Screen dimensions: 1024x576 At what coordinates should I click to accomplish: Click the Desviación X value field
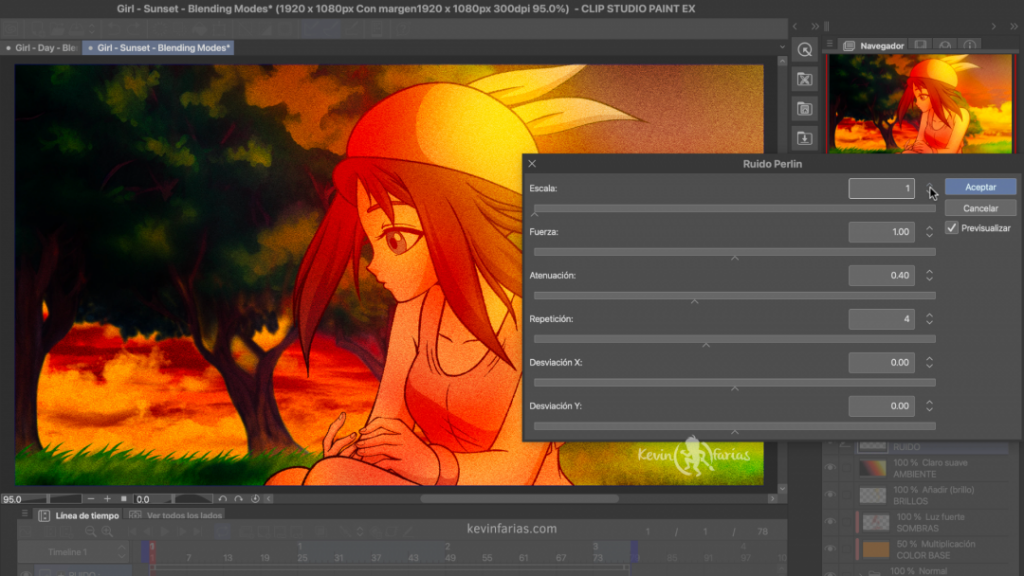tap(881, 362)
